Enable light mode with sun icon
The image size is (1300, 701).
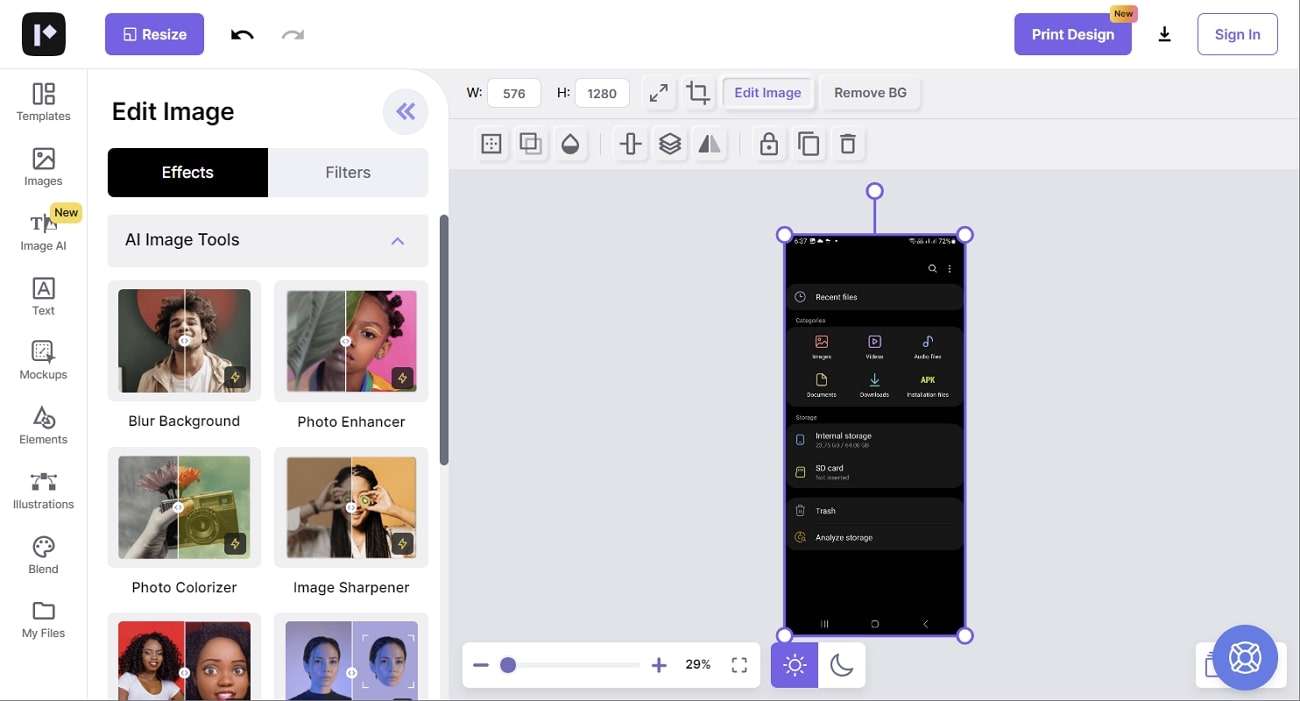pos(793,664)
